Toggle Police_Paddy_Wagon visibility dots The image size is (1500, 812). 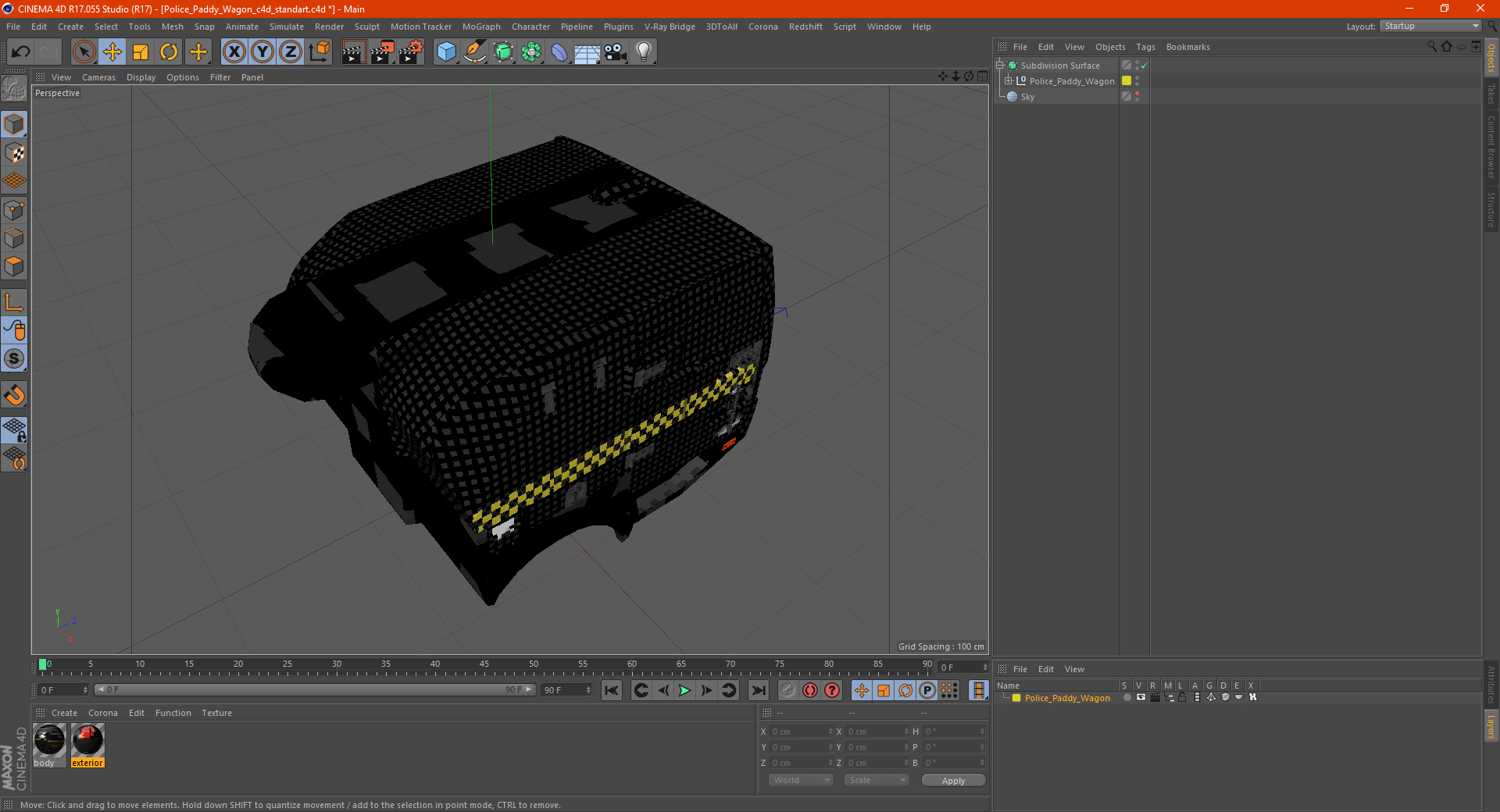1137,81
